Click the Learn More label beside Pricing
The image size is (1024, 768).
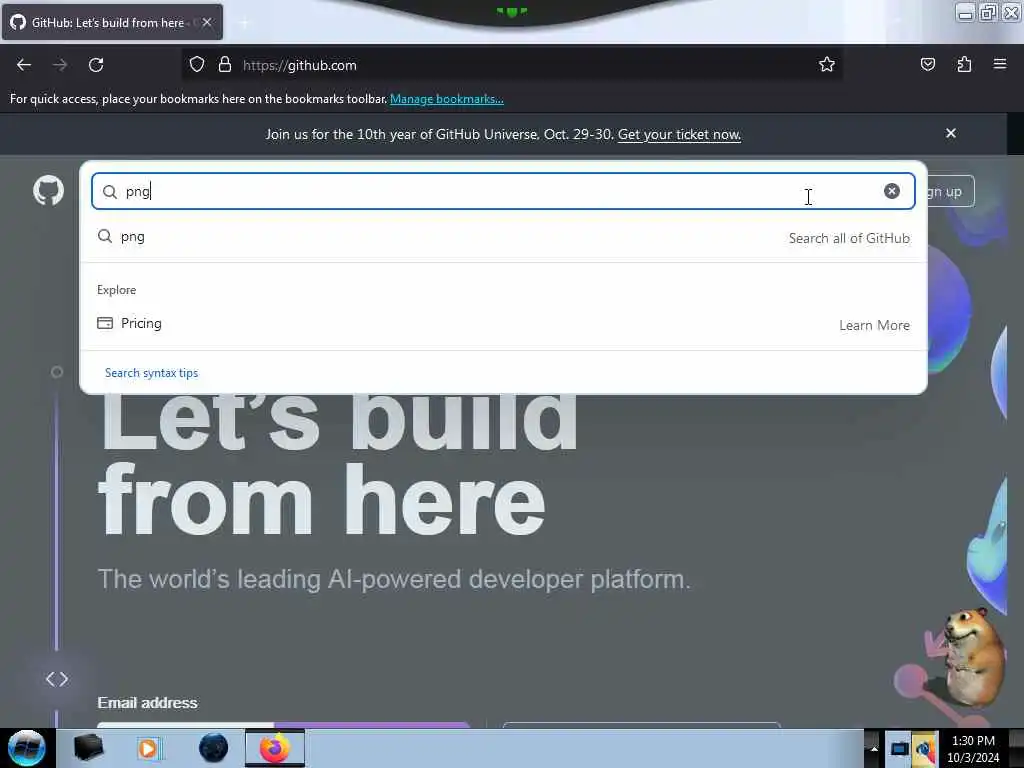coord(874,325)
